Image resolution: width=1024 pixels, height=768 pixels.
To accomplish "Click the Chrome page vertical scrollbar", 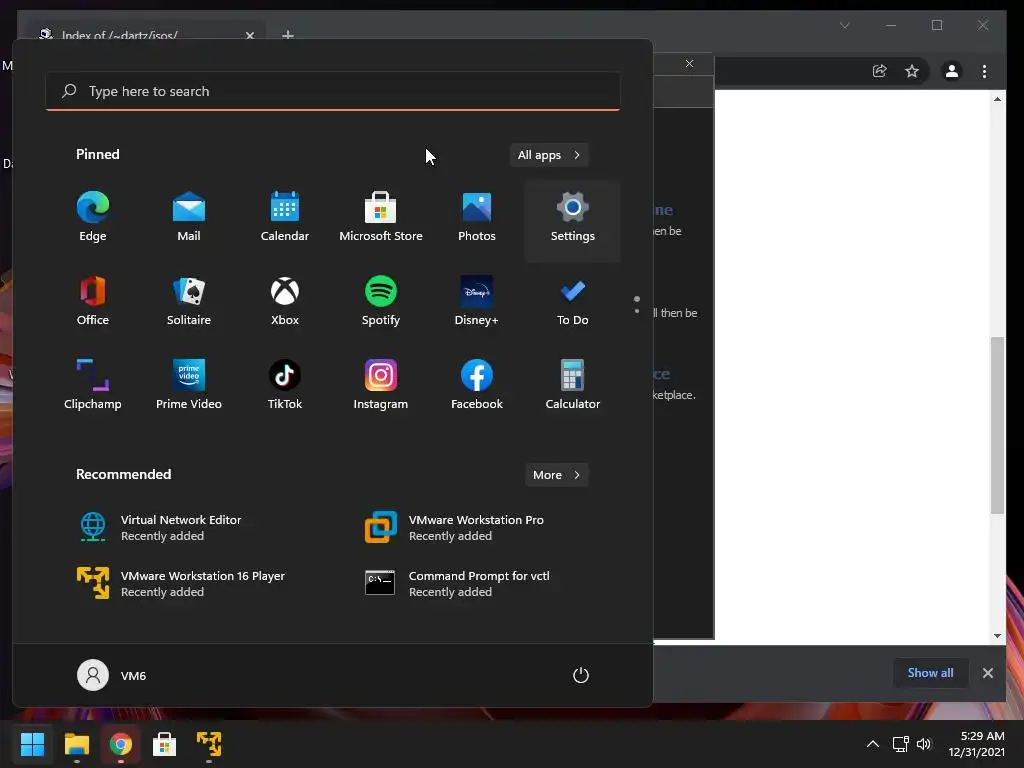I will click(x=997, y=425).
